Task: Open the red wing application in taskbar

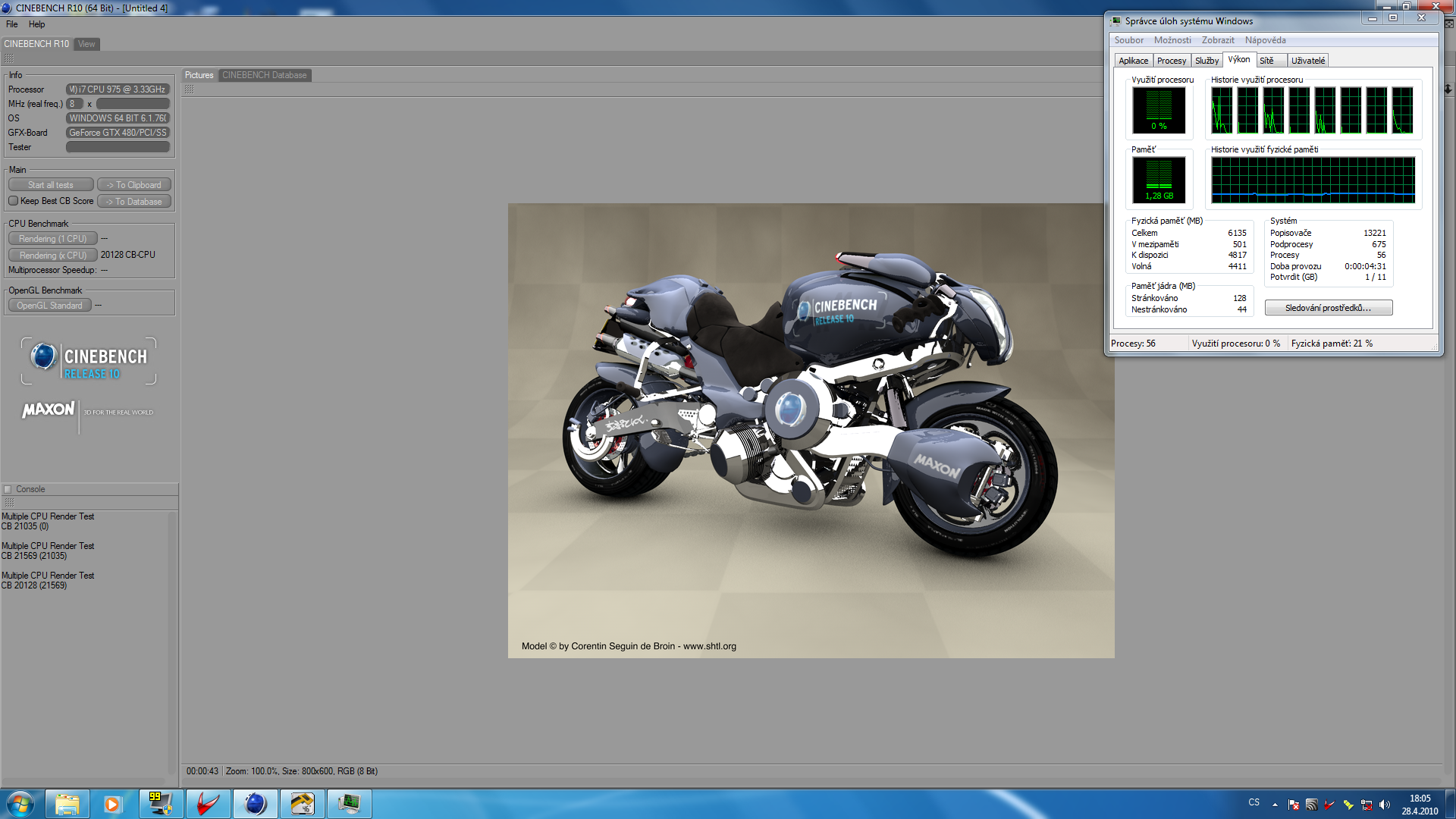Action: coord(208,804)
